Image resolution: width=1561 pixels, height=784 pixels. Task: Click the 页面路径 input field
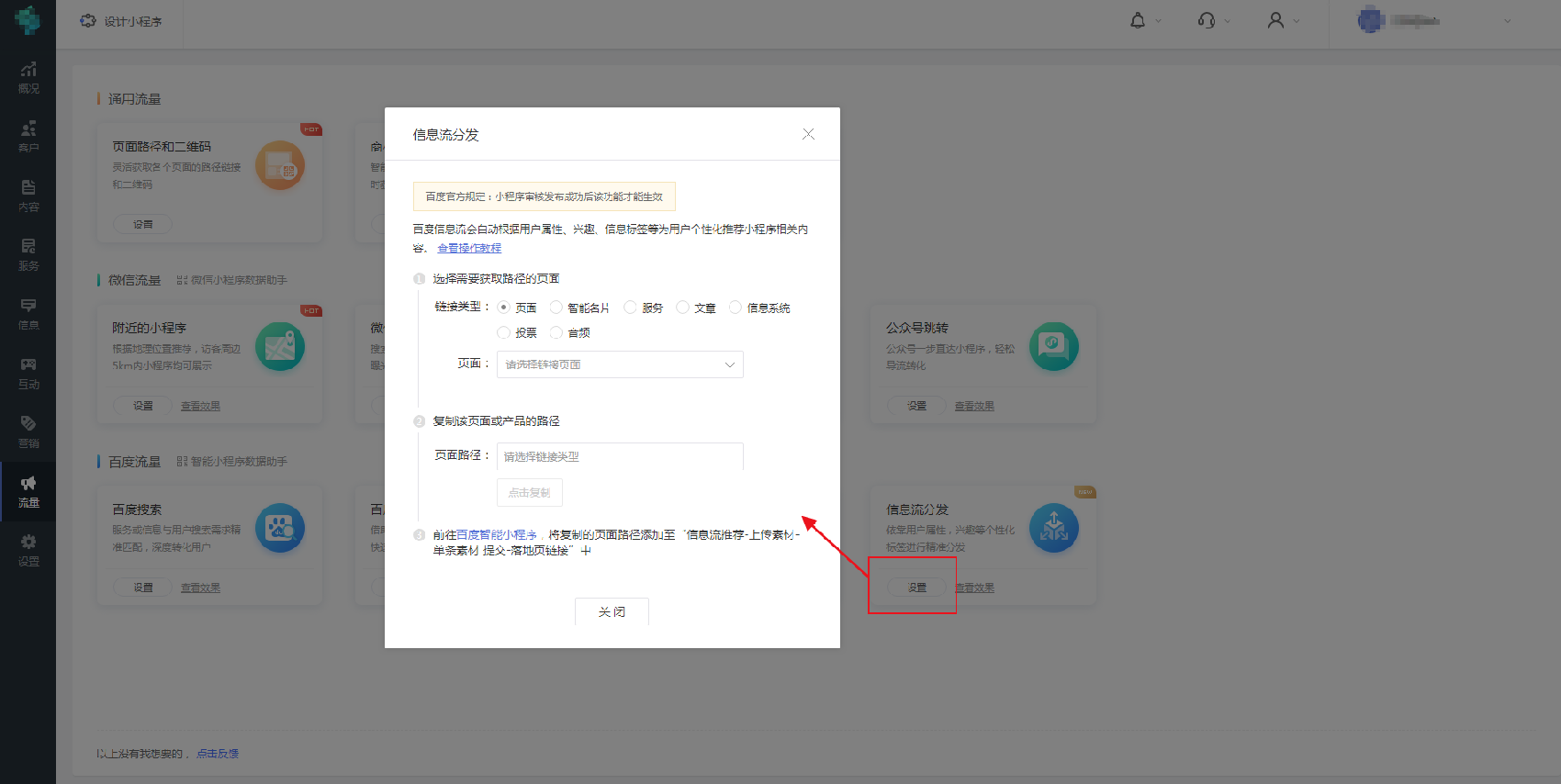[620, 456]
